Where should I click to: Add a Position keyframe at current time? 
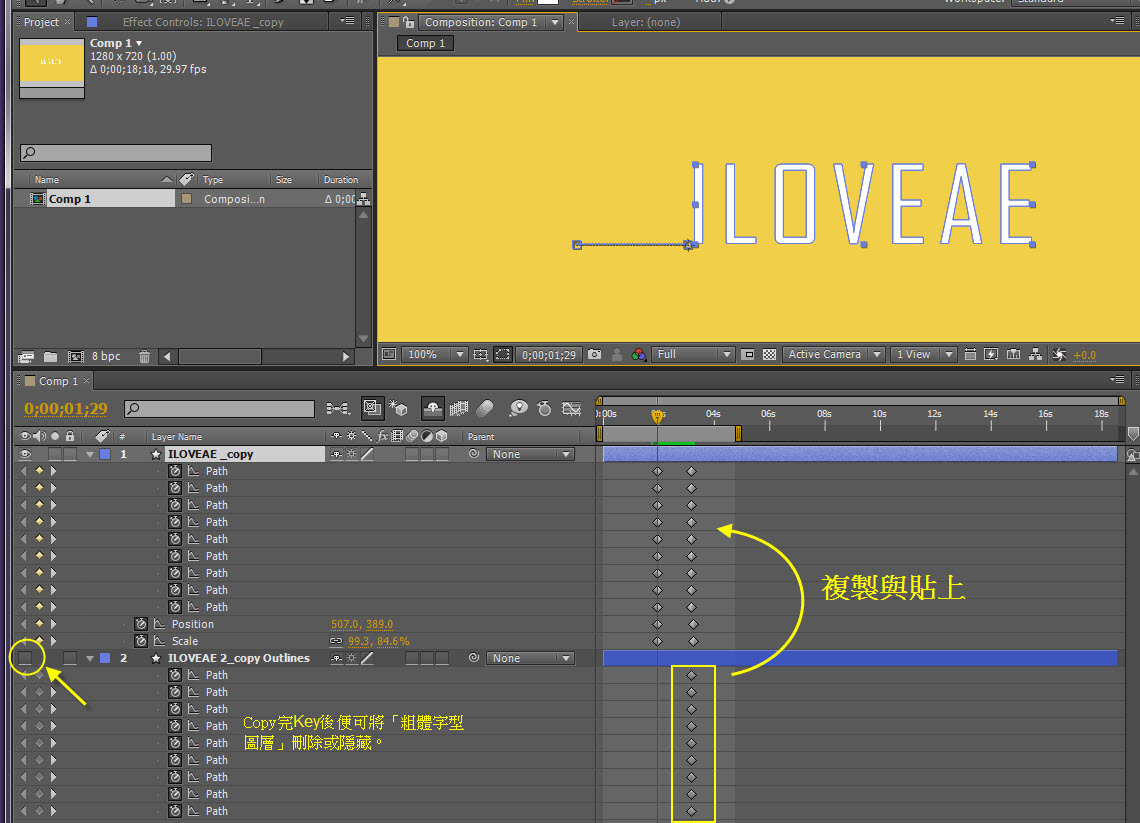point(39,624)
